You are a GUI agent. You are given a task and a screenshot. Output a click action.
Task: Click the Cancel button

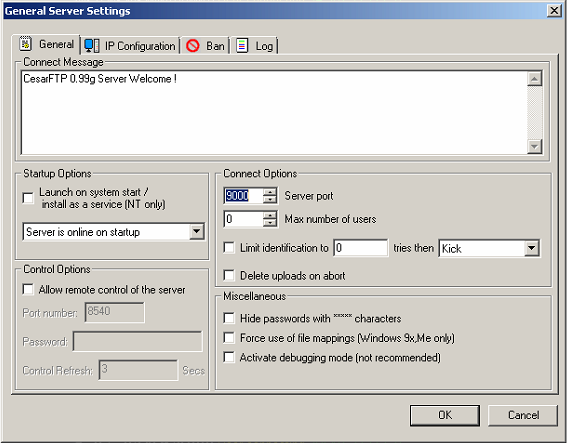[523, 415]
